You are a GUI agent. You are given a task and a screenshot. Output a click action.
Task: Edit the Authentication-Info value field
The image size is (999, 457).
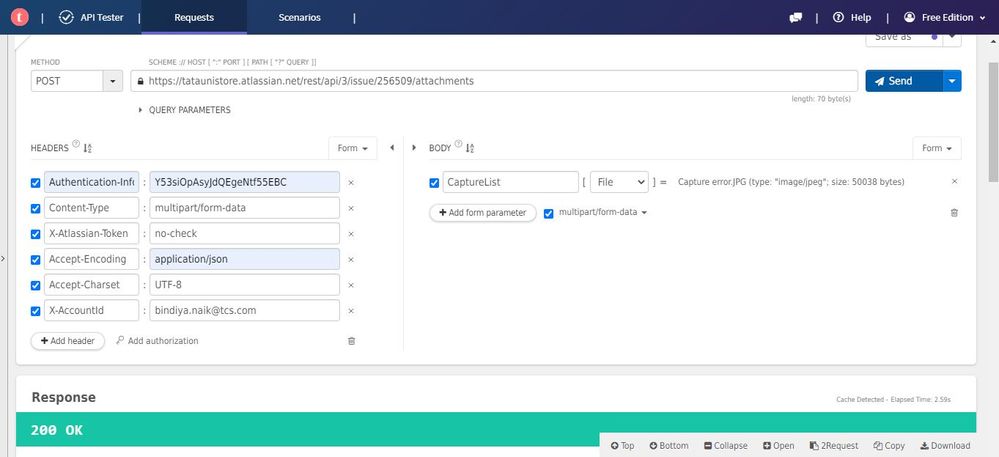pyautogui.click(x=245, y=182)
